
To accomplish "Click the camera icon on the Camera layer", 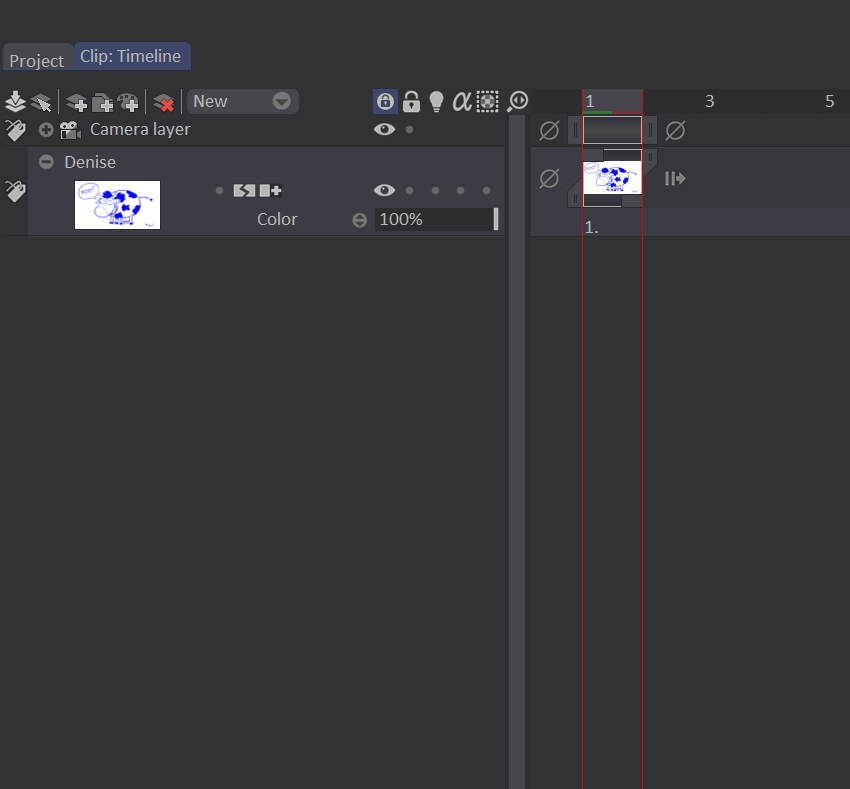I will coord(69,129).
